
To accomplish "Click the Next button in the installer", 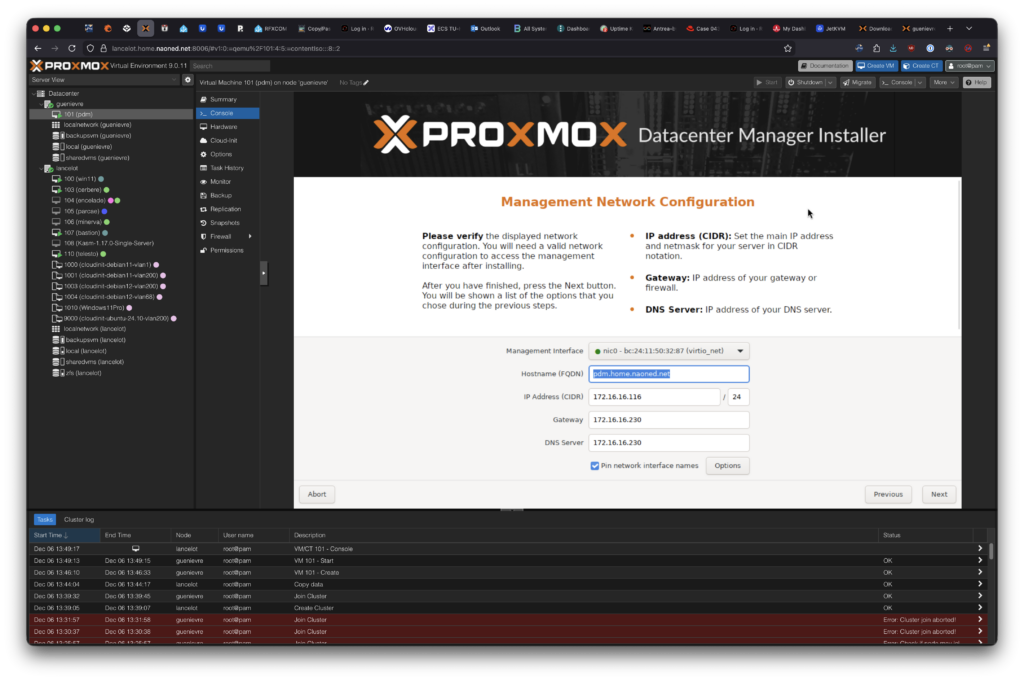I will click(939, 494).
